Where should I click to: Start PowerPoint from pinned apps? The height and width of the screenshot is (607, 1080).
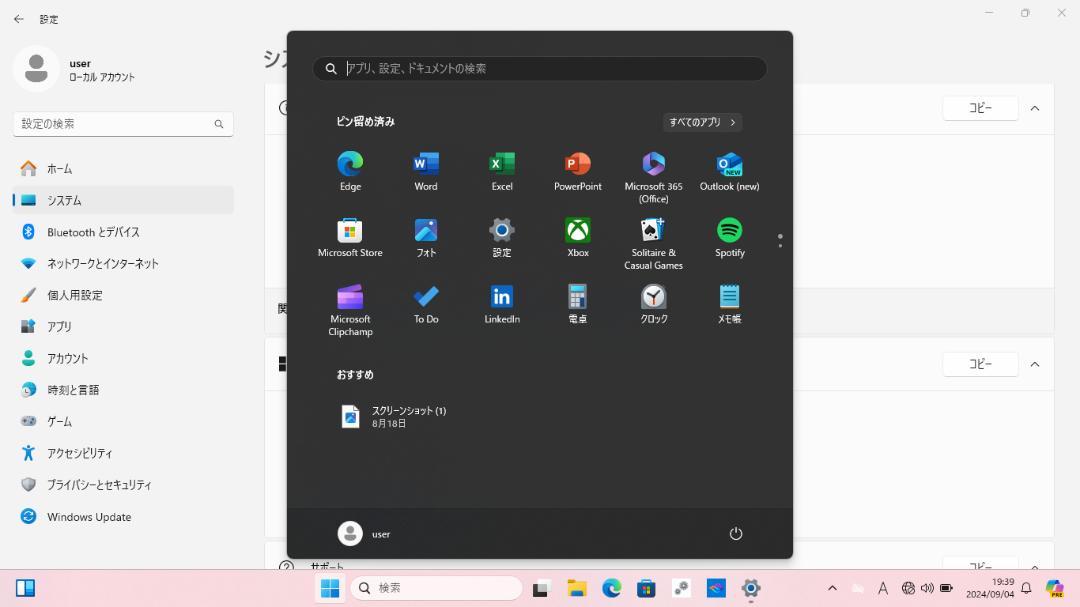(x=577, y=171)
